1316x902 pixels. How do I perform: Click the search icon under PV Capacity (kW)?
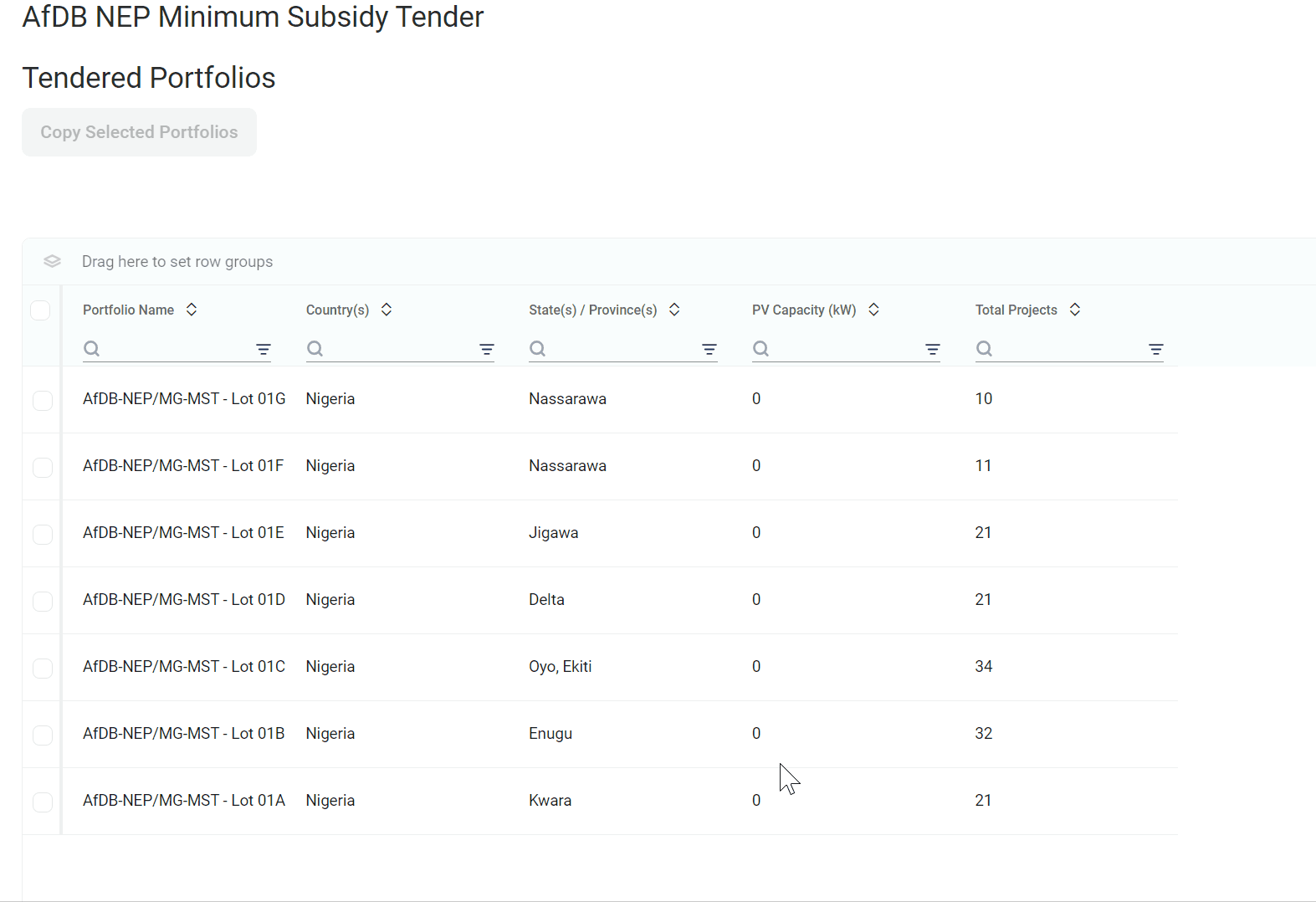(760, 349)
